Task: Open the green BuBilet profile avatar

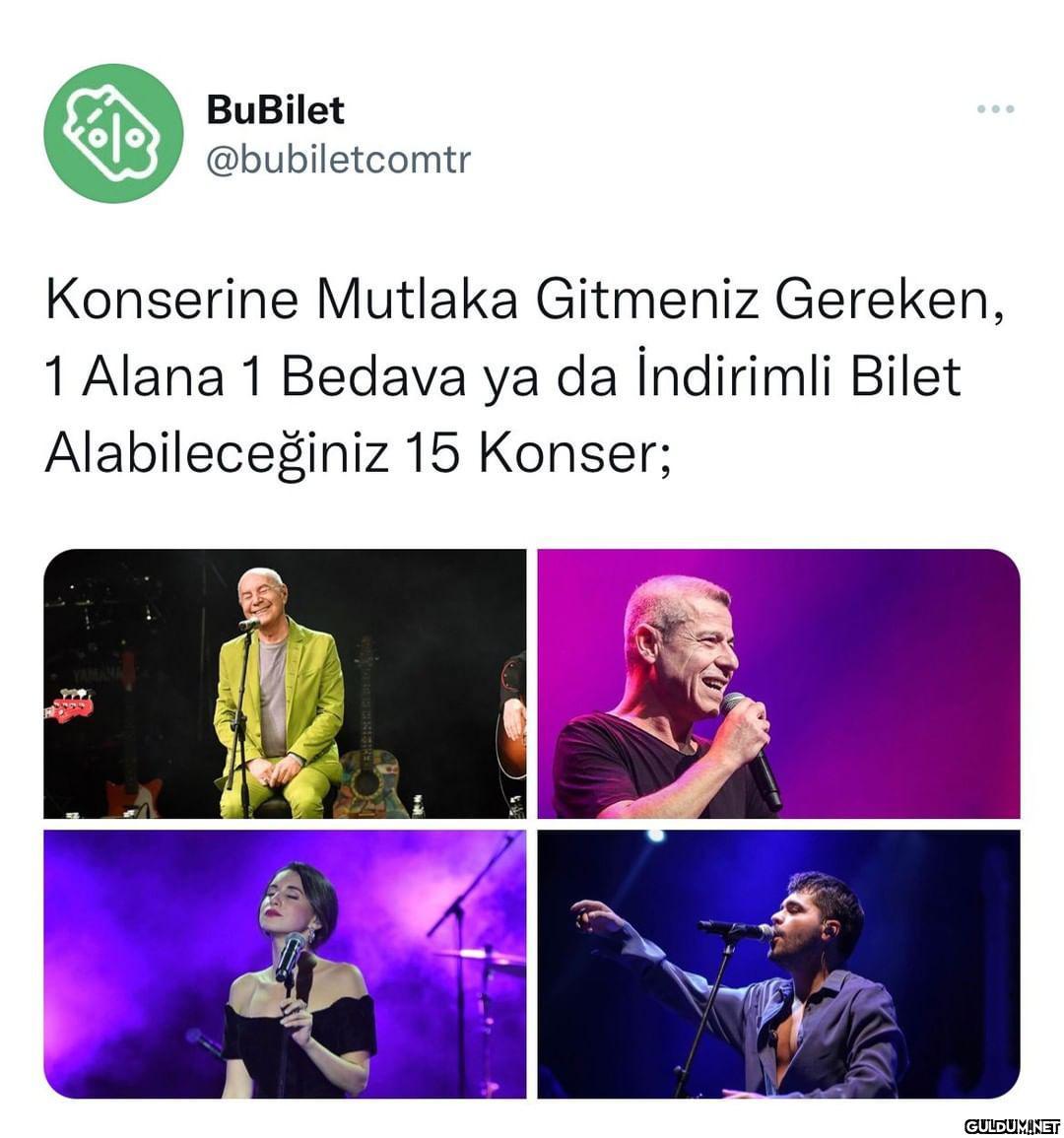Action: 113,134
